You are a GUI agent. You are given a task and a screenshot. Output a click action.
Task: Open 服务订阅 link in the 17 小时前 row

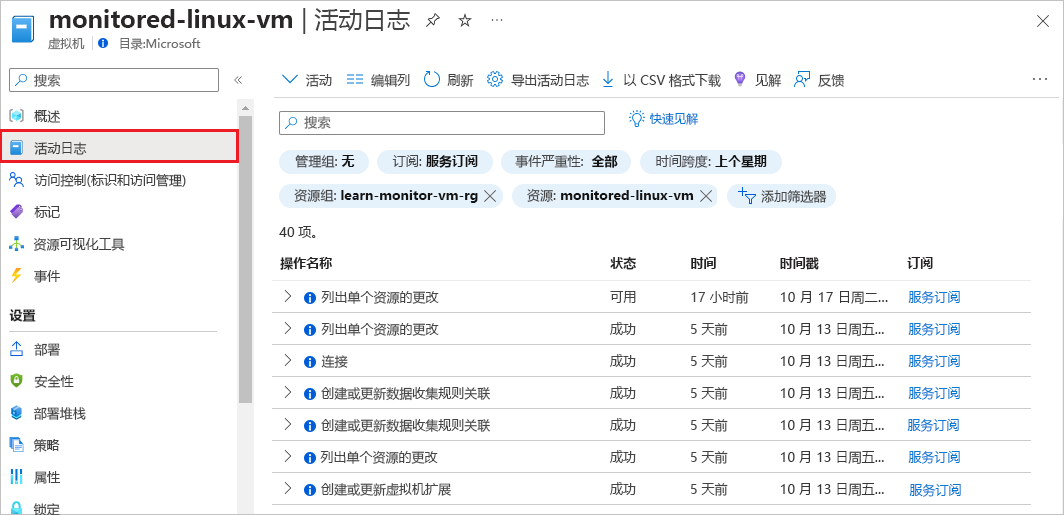coord(934,297)
